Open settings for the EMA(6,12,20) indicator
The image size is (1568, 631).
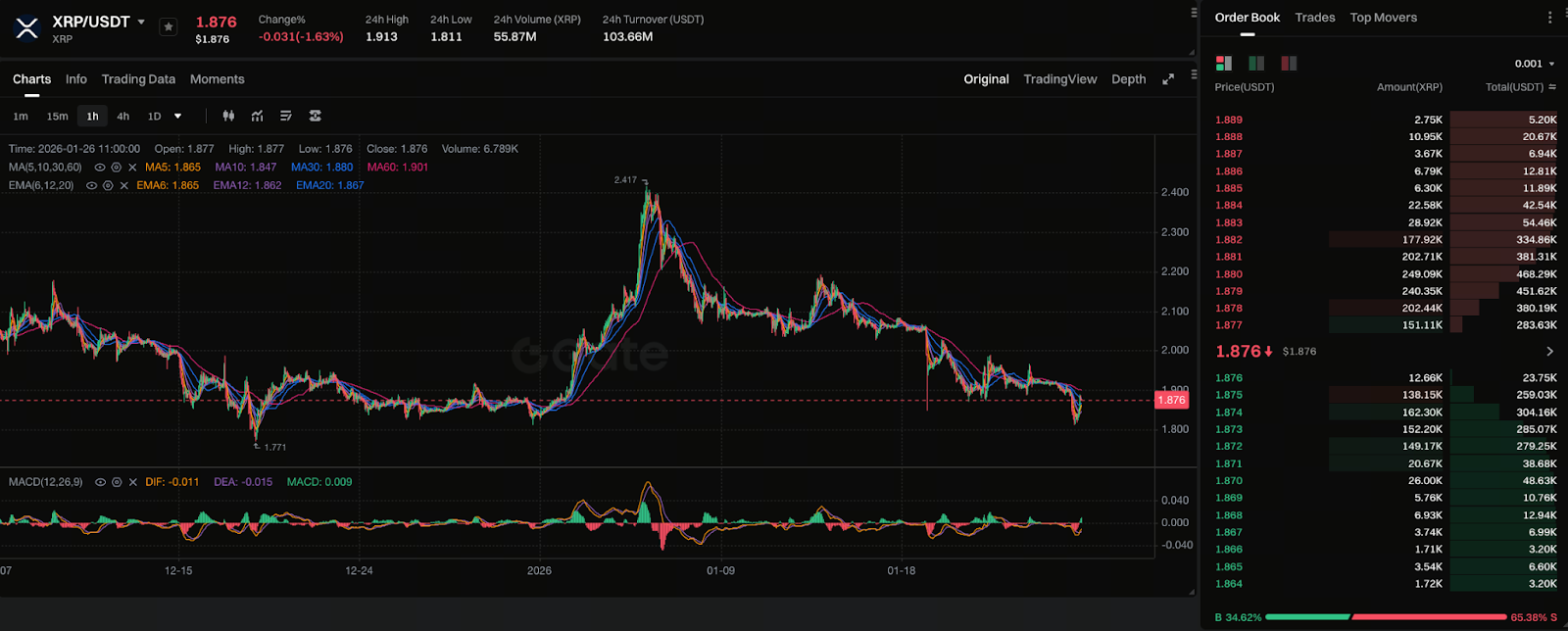(106, 185)
